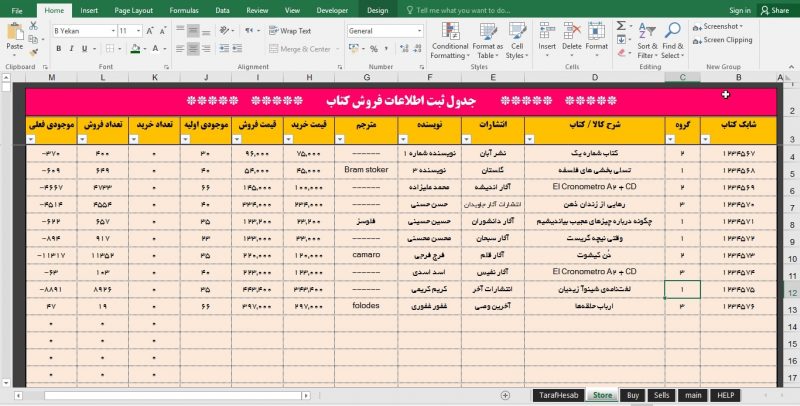Open Conditional Formatting menu
The width and height of the screenshot is (800, 406).
coord(449,41)
